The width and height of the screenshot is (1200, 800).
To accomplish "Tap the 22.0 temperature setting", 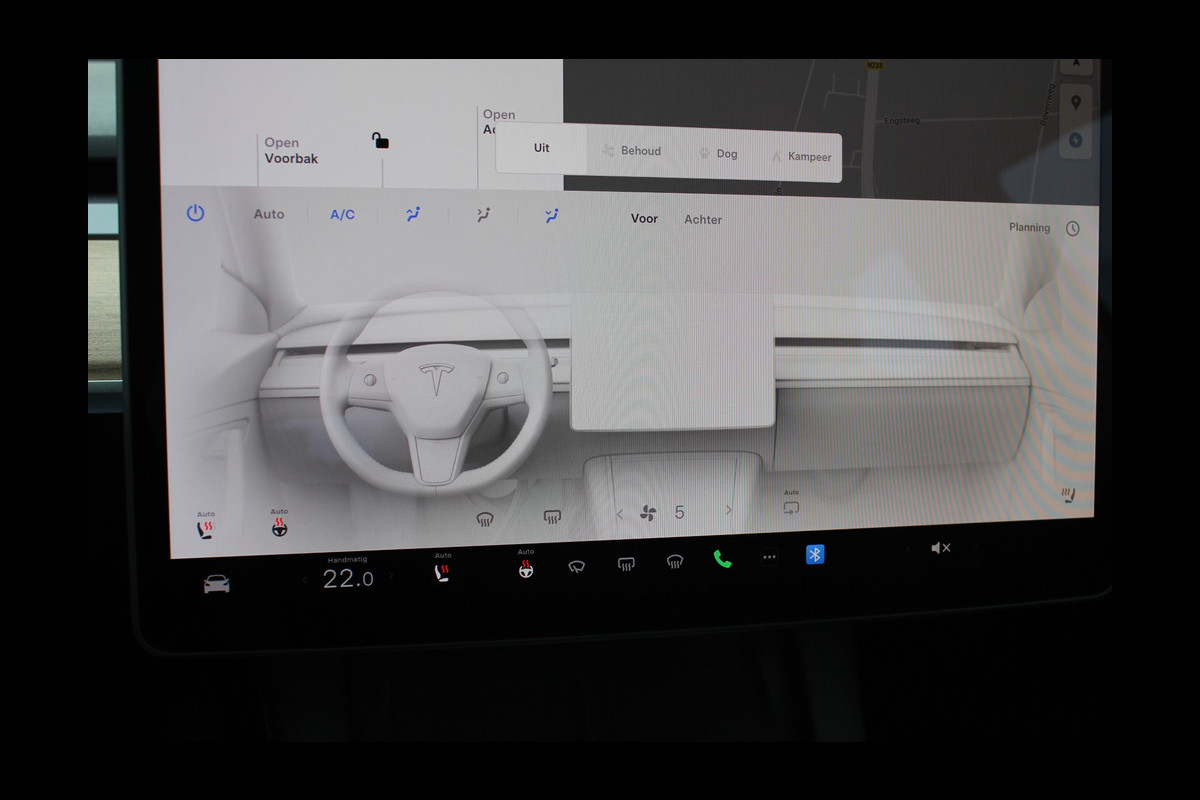I will coord(347,579).
